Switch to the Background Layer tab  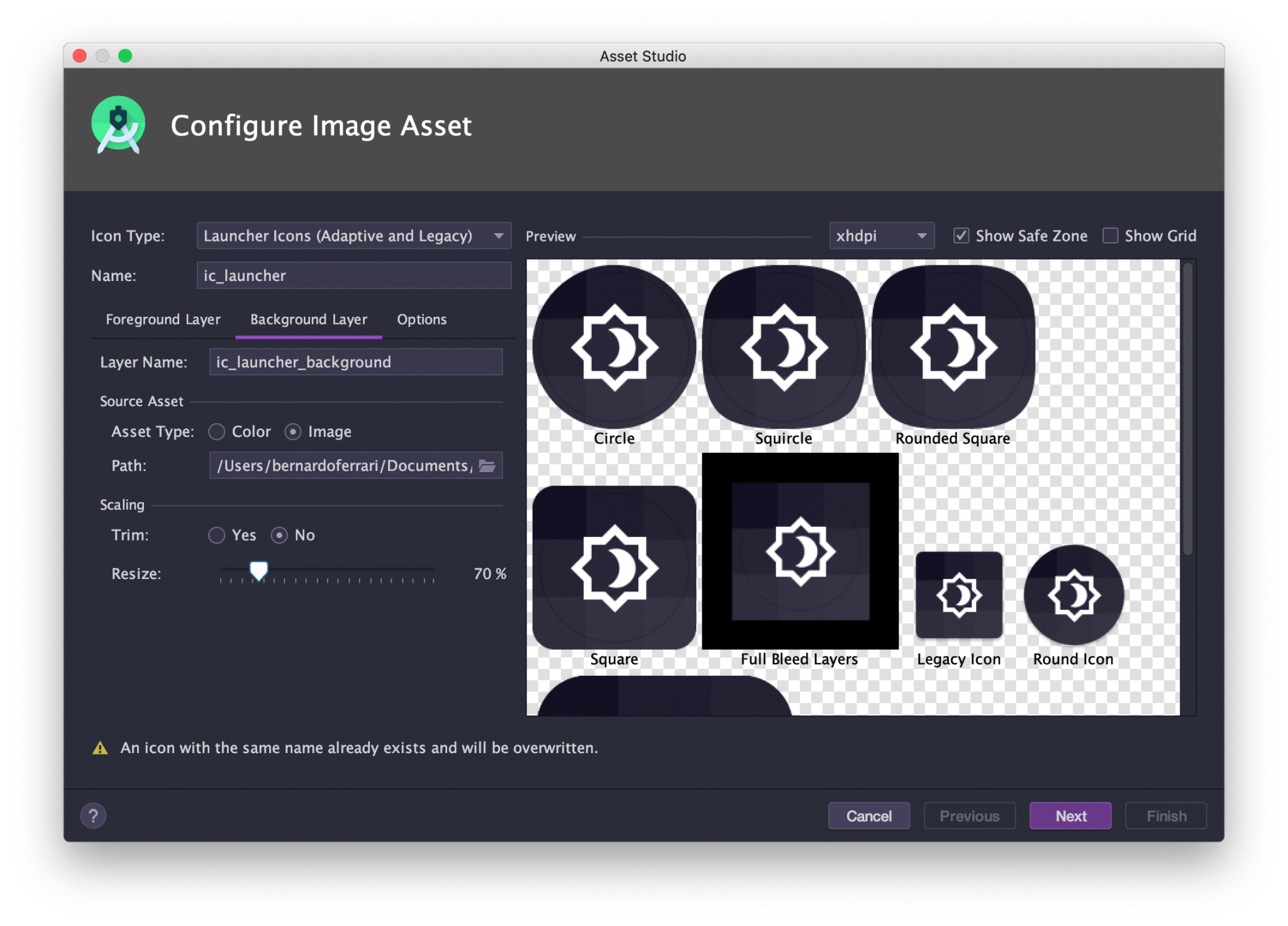tap(309, 319)
